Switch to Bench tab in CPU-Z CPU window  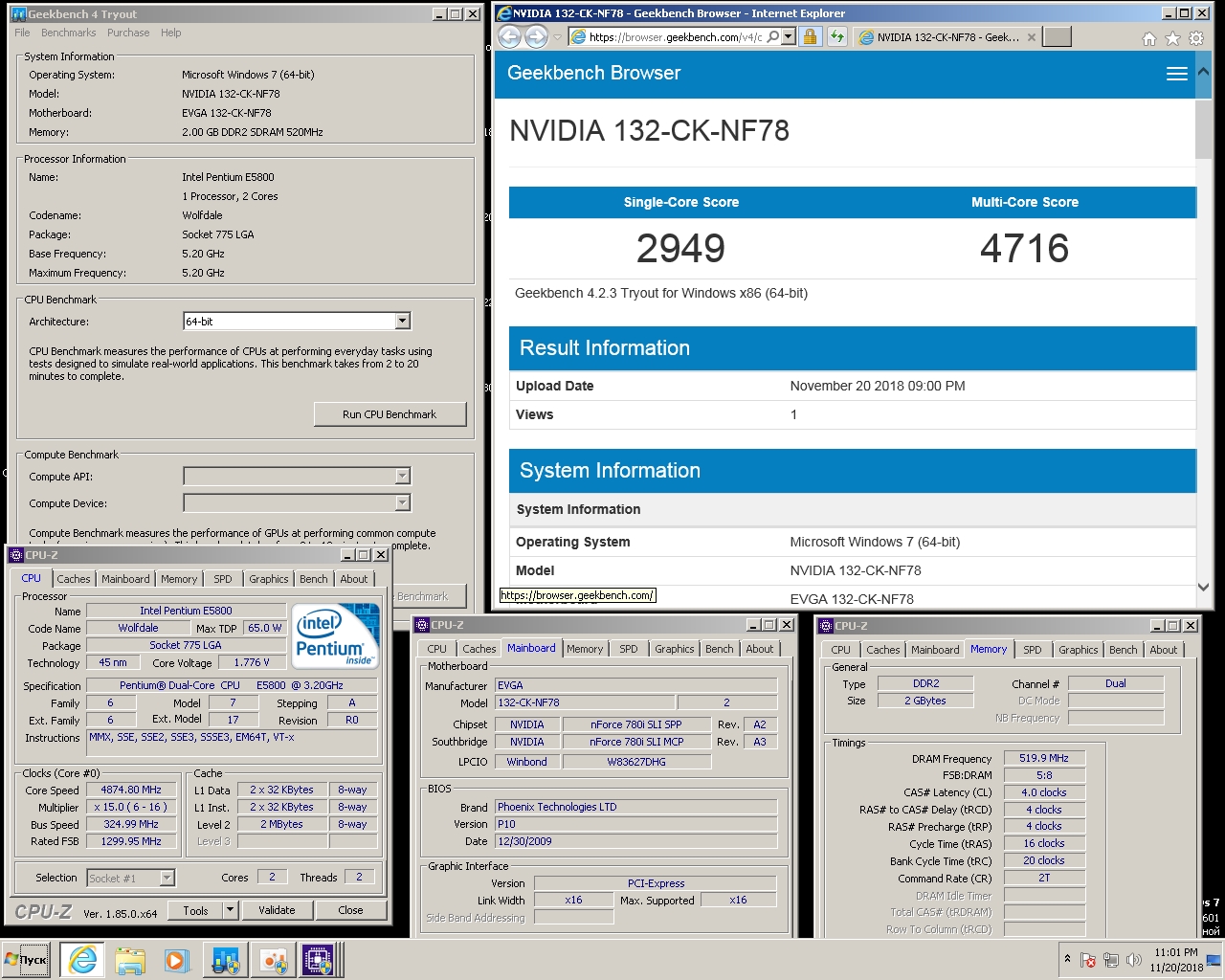(313, 579)
